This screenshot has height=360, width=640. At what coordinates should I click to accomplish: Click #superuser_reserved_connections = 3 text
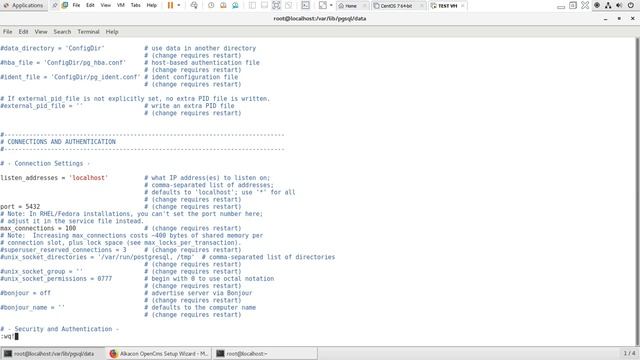[63, 250]
